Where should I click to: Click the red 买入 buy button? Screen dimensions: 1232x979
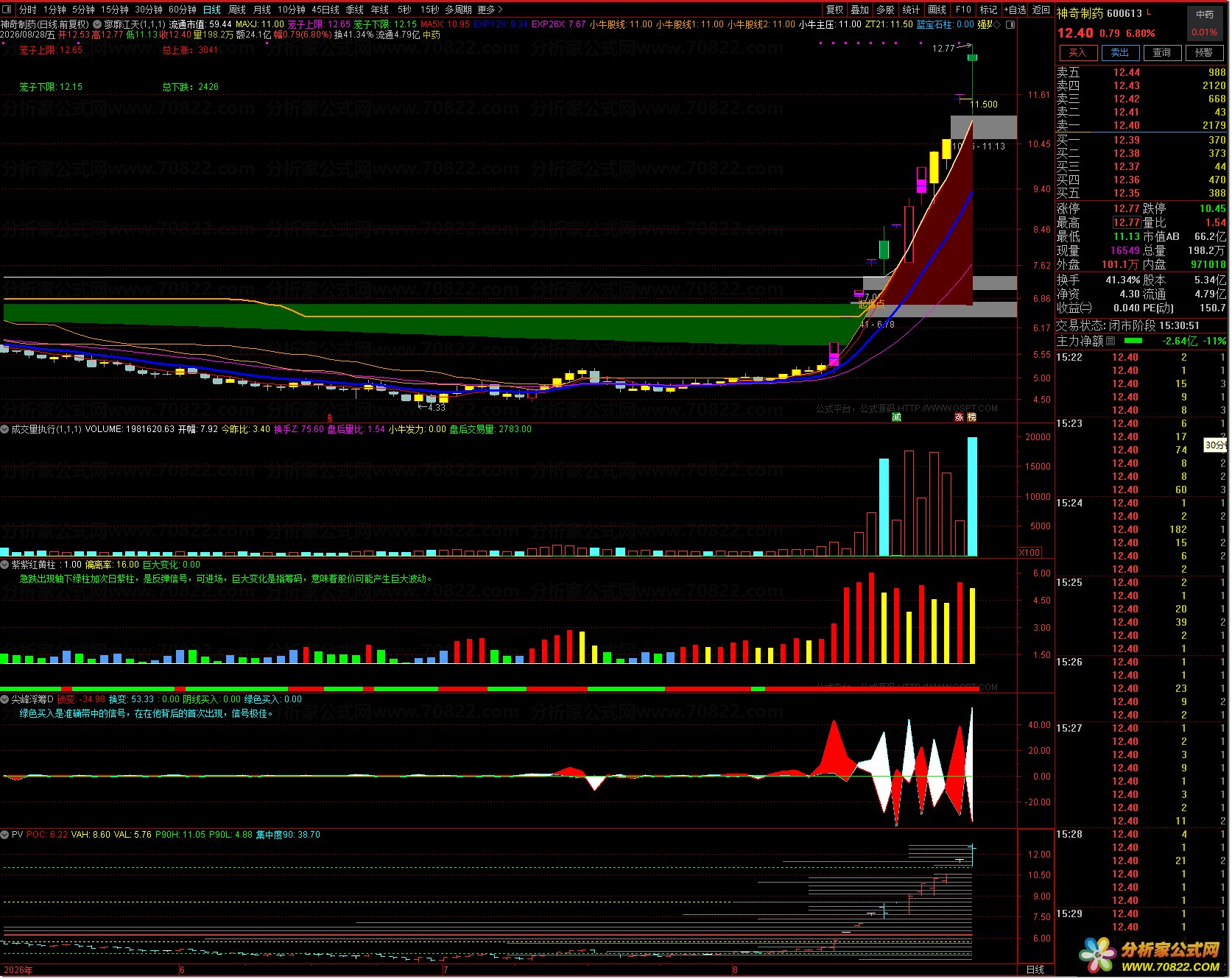tap(1077, 53)
